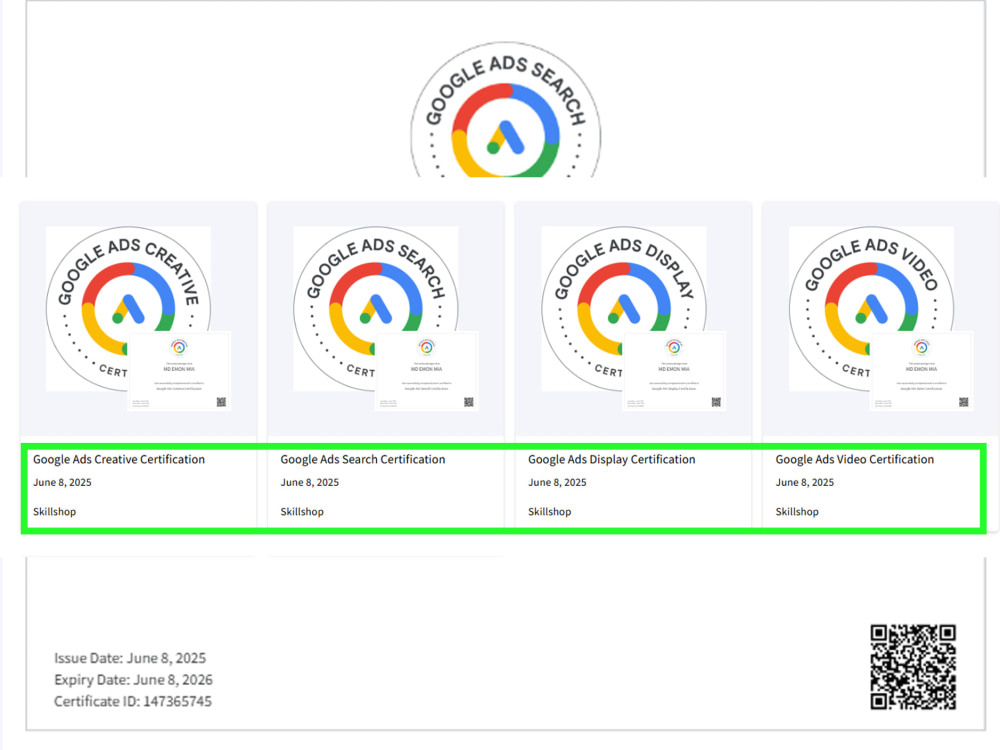
Task: Click June 8, 2025 date under Display Certification
Action: [557, 482]
